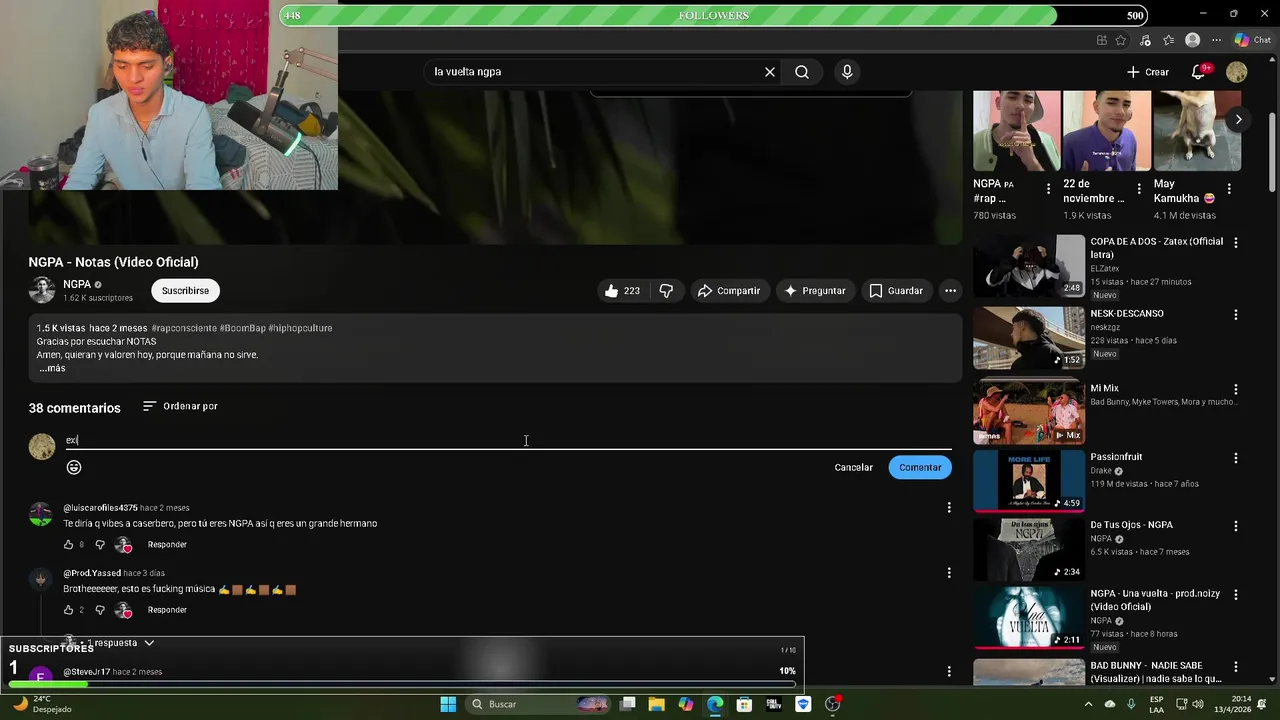Viewport: 1280px width, 720px height.
Task: Cancel the comment with Cancelar
Action: pyautogui.click(x=853, y=467)
